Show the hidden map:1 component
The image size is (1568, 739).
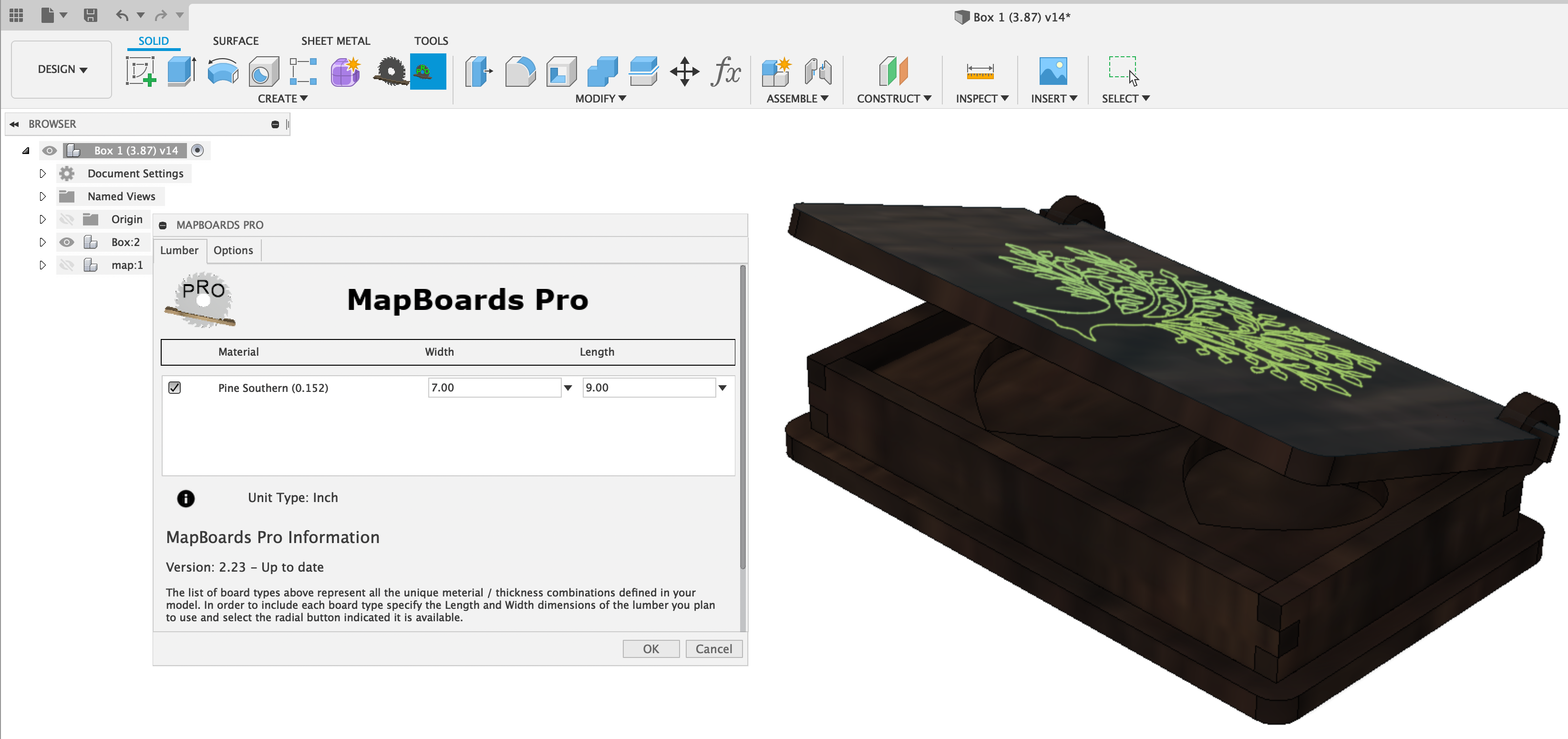click(x=66, y=265)
